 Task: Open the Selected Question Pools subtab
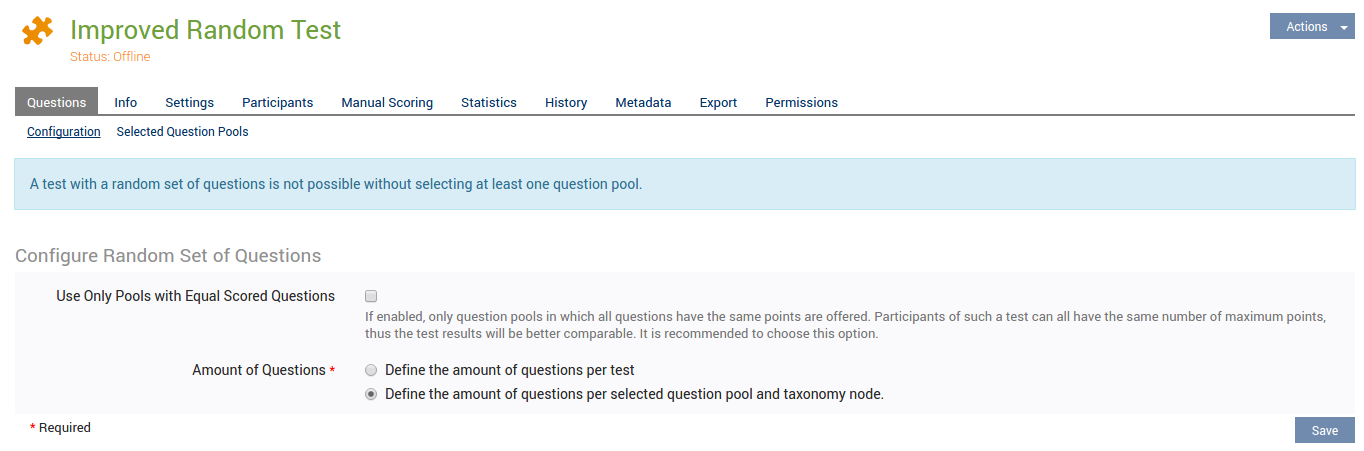point(182,131)
